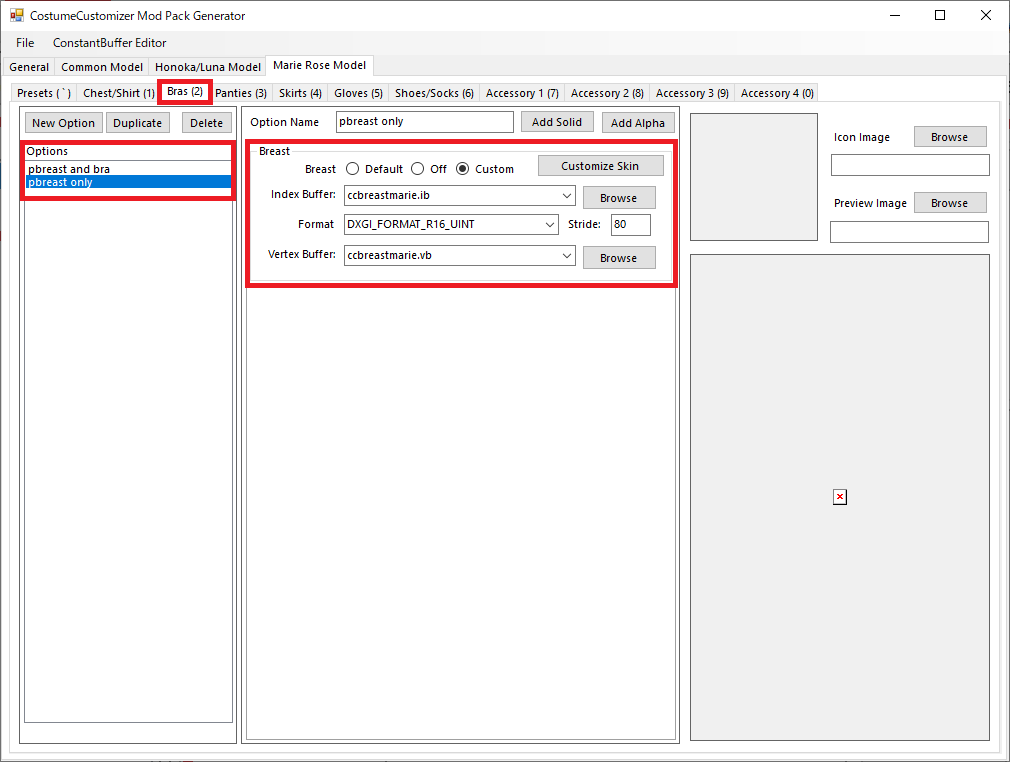This screenshot has width=1010, height=762.
Task: Open the Accessory 2 (8) tab
Action: click(607, 93)
